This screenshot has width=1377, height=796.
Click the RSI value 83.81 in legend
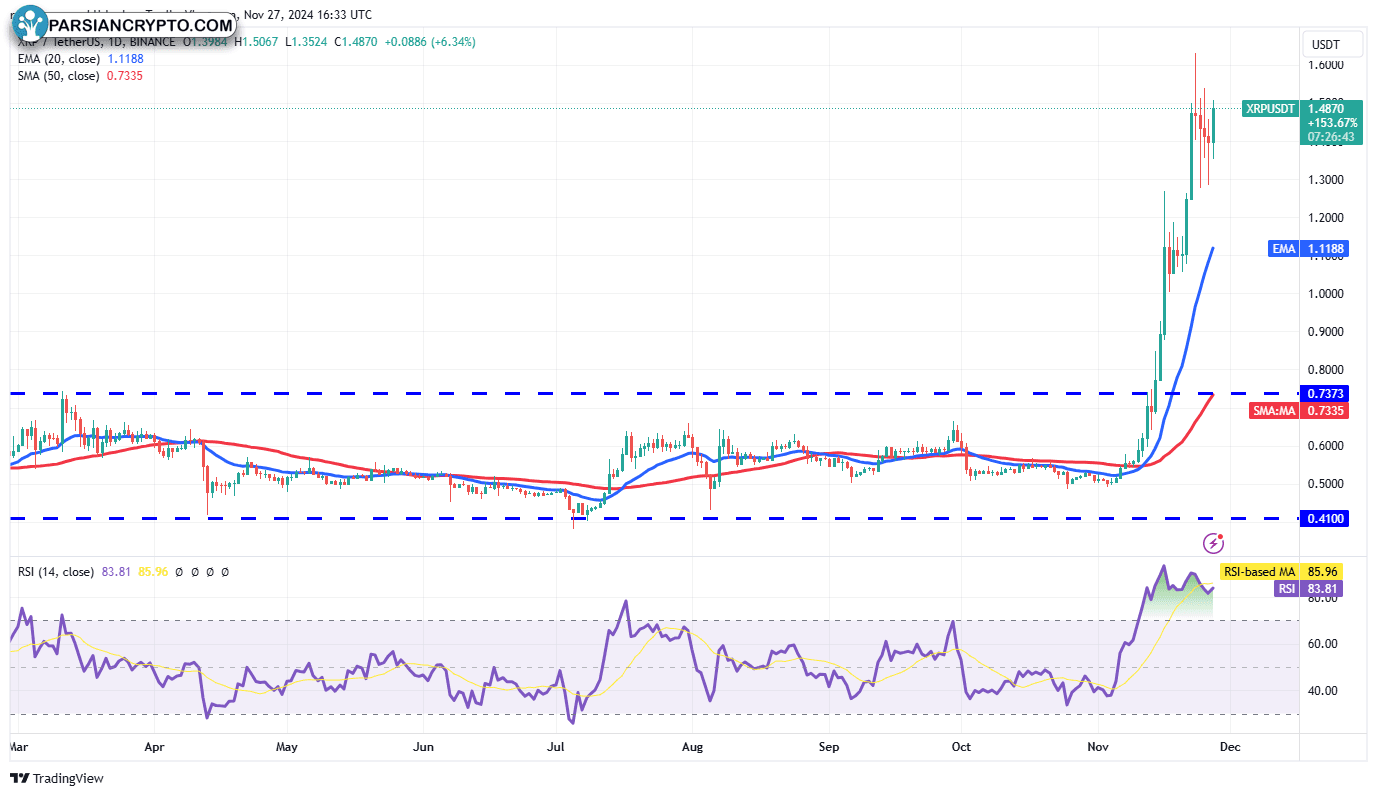117,572
